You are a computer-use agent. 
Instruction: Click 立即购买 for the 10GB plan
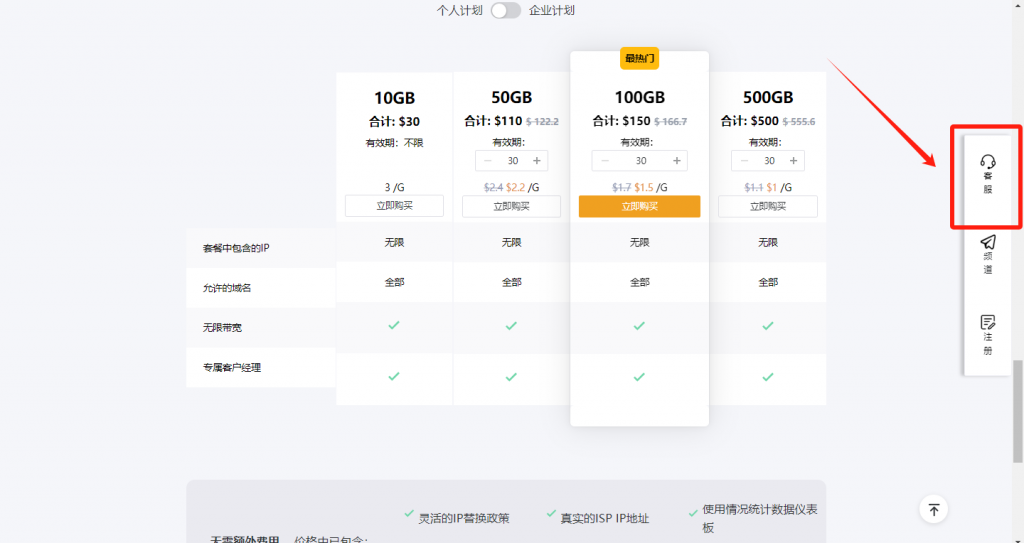pyautogui.click(x=394, y=206)
